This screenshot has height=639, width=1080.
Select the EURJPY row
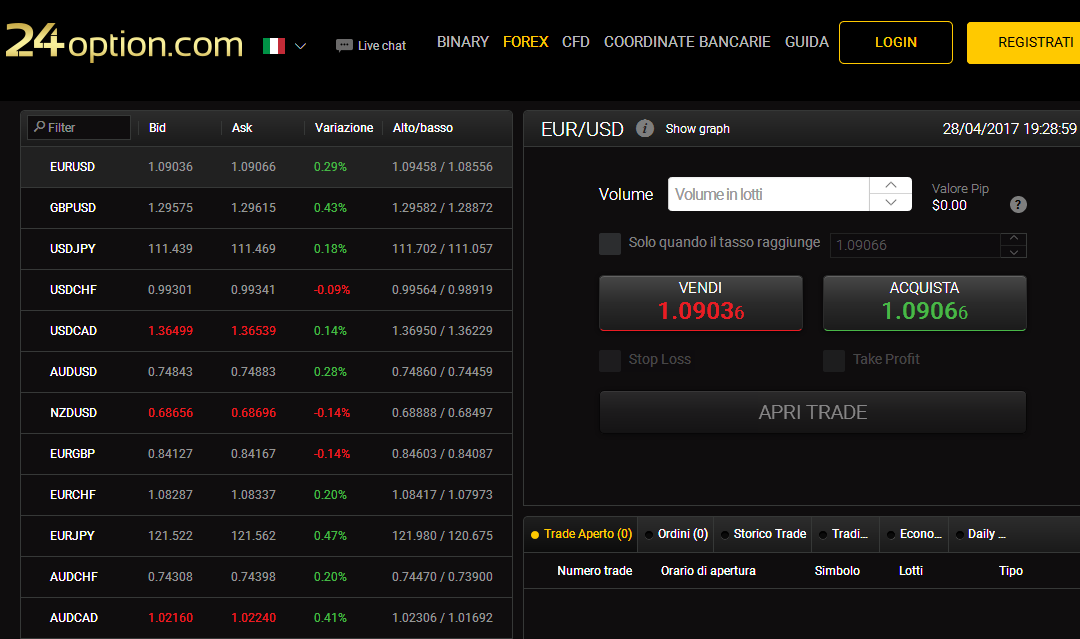[267, 536]
